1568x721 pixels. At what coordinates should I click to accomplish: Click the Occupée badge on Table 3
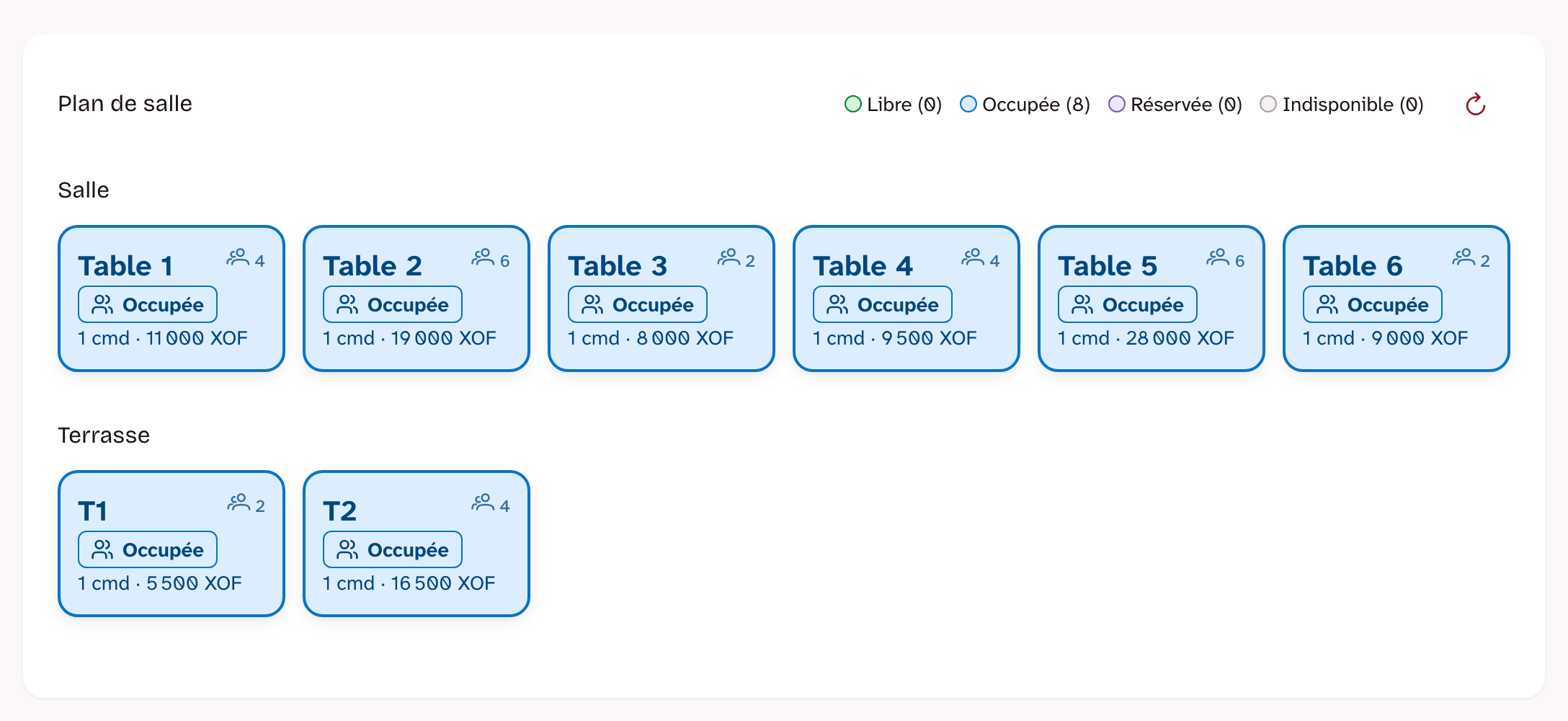[x=638, y=304]
